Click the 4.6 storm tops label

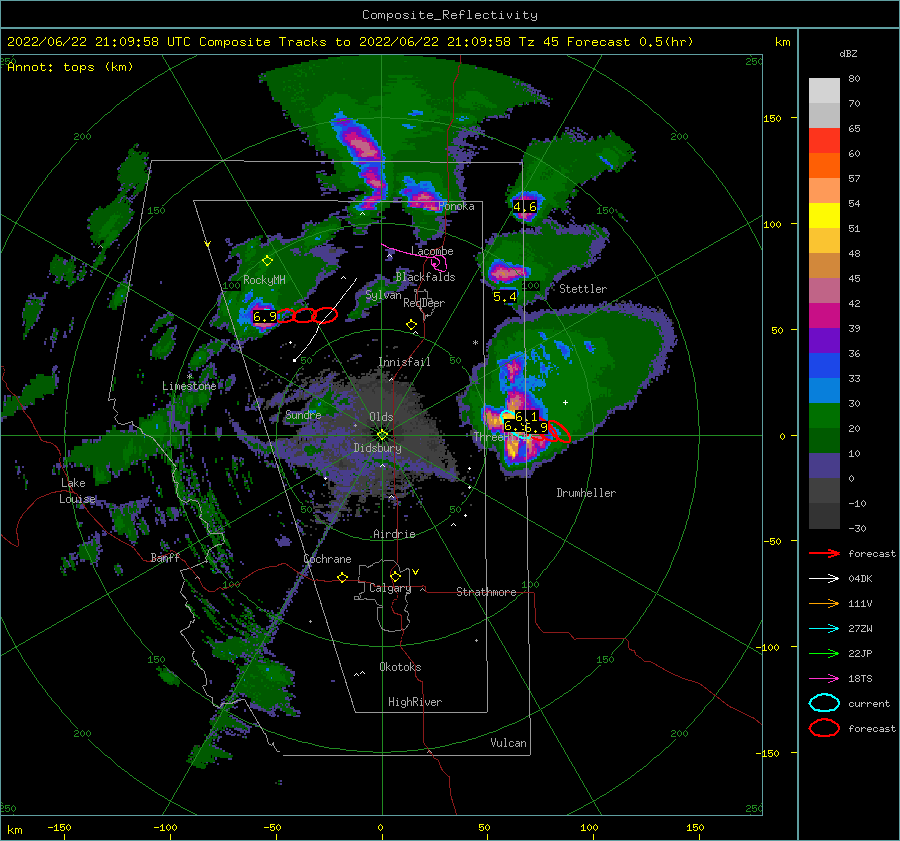[x=525, y=207]
